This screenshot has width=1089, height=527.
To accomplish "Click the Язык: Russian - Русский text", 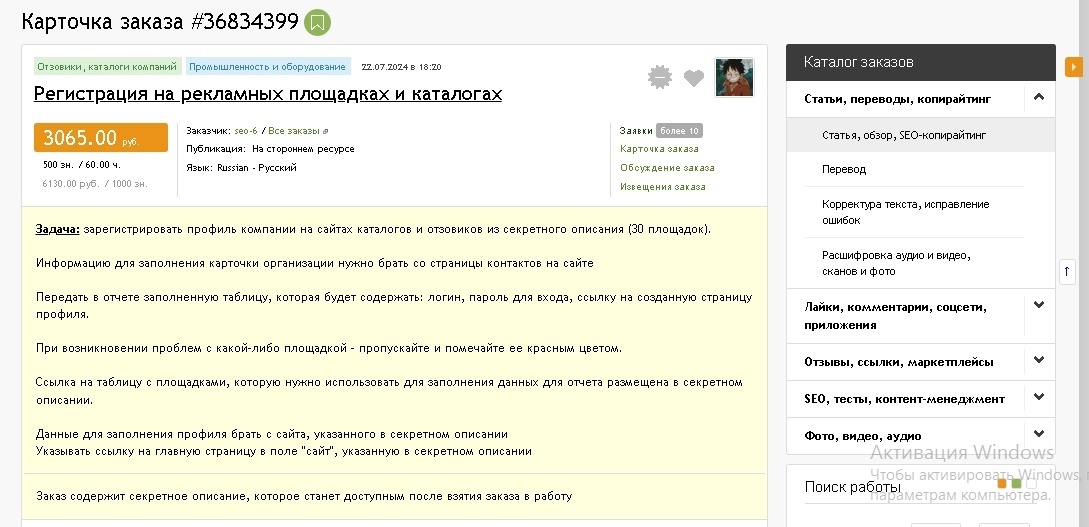I will pos(241,168).
